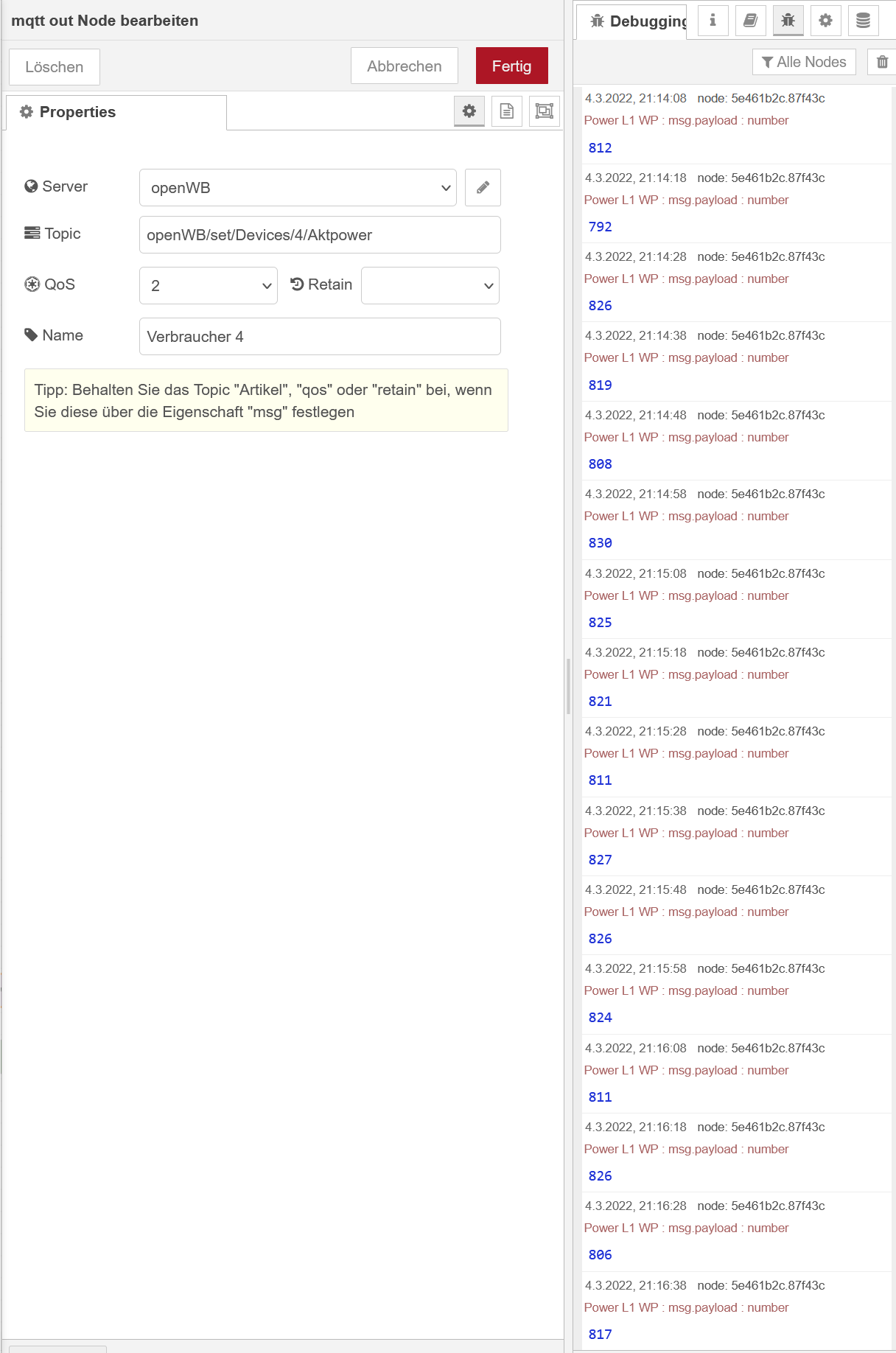The image size is (896, 1353).
Task: Open the help book sidebar icon
Action: pyautogui.click(x=750, y=21)
